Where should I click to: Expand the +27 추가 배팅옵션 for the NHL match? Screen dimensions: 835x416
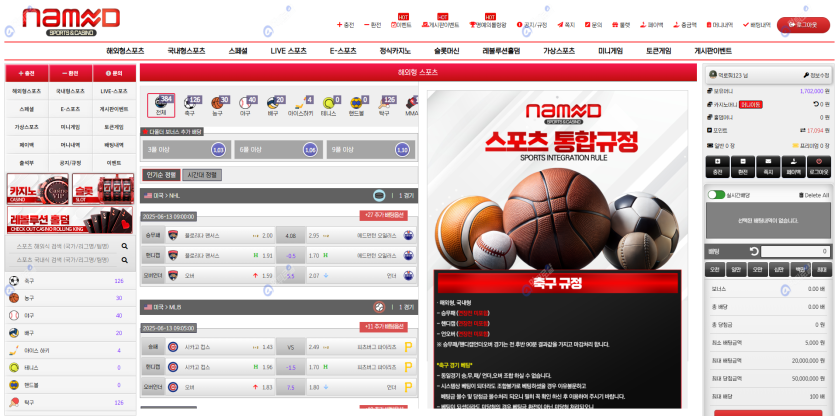(384, 215)
